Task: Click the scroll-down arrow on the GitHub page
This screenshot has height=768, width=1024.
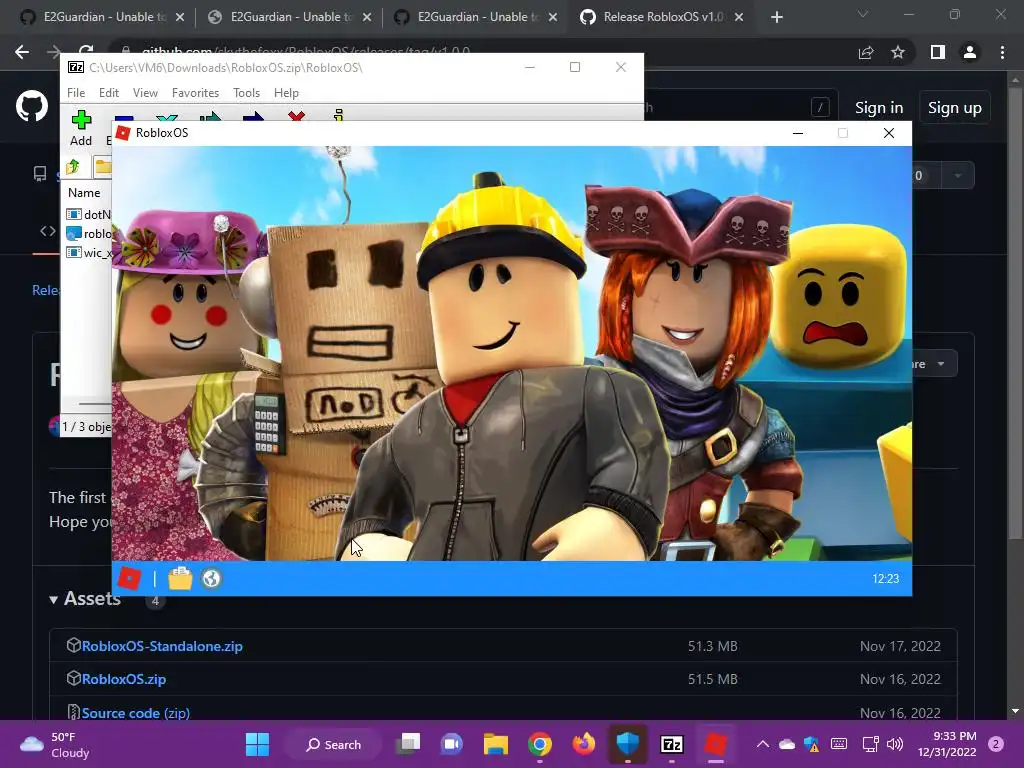Action: click(x=1015, y=711)
